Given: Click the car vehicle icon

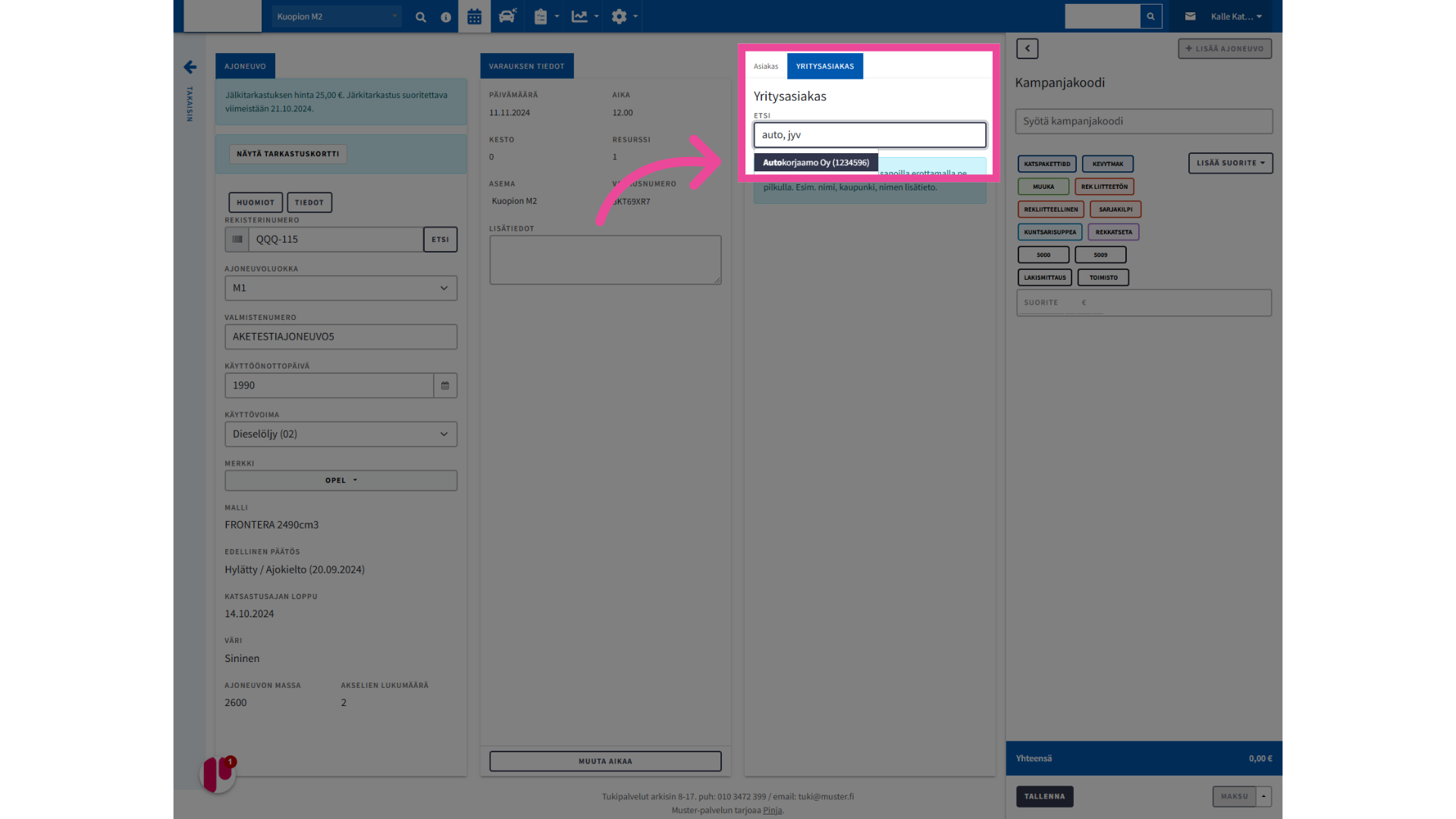Looking at the screenshot, I should 507,16.
